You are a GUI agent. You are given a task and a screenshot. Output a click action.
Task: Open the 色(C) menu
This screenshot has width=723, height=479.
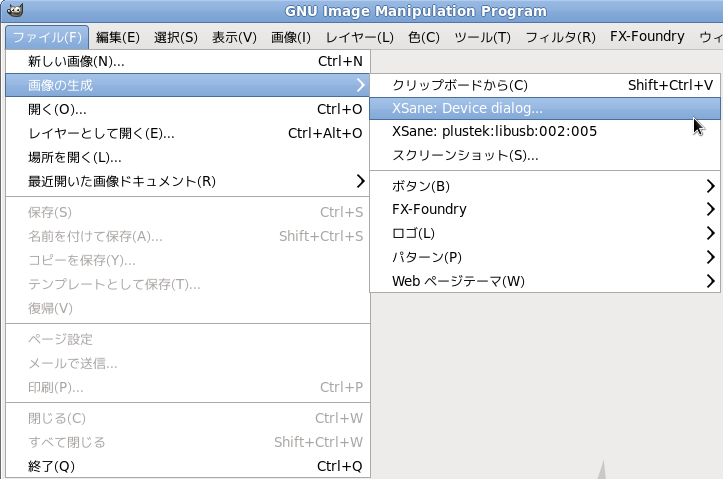(424, 37)
